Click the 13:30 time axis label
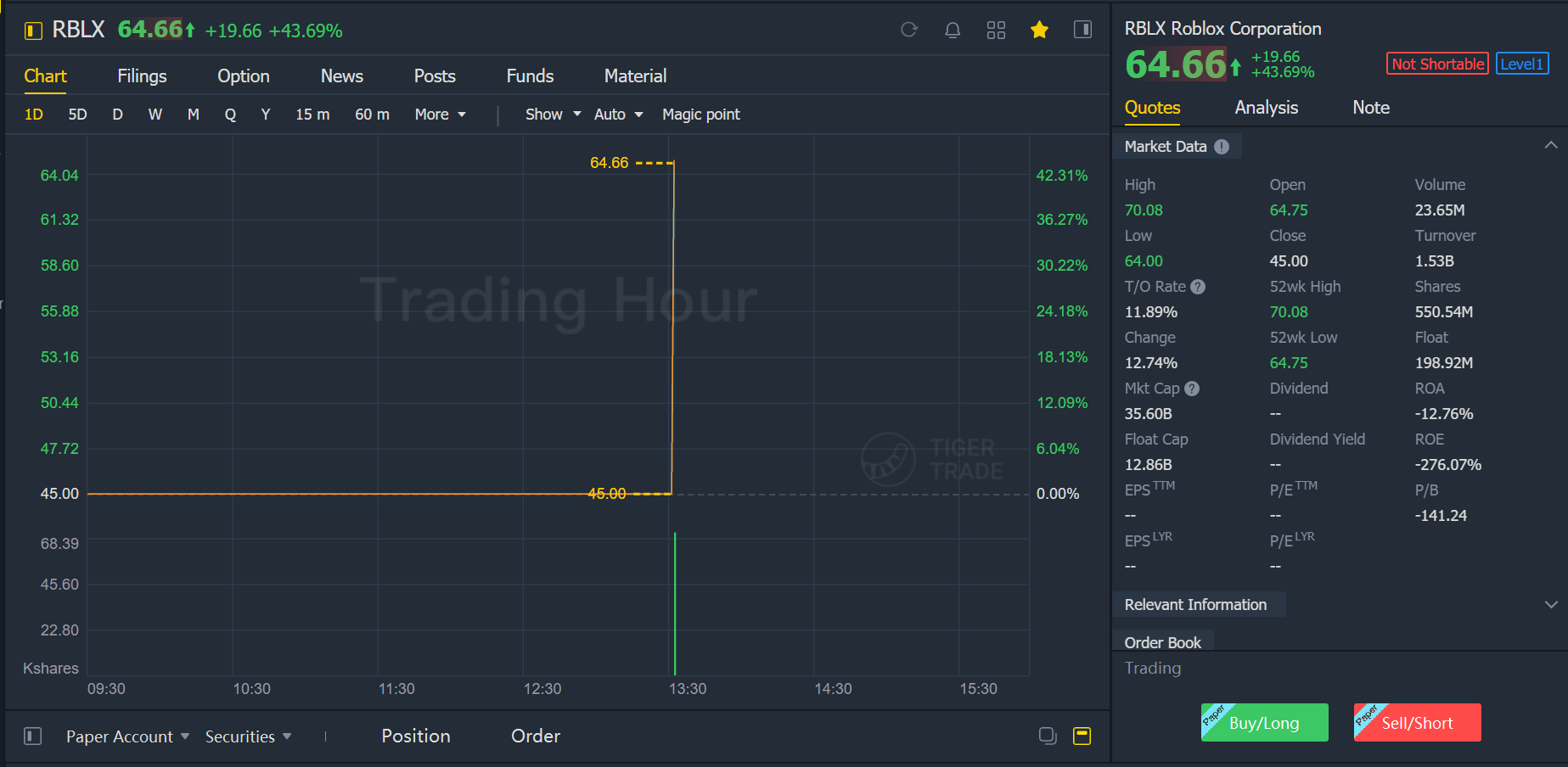The height and width of the screenshot is (767, 1568). pos(688,689)
